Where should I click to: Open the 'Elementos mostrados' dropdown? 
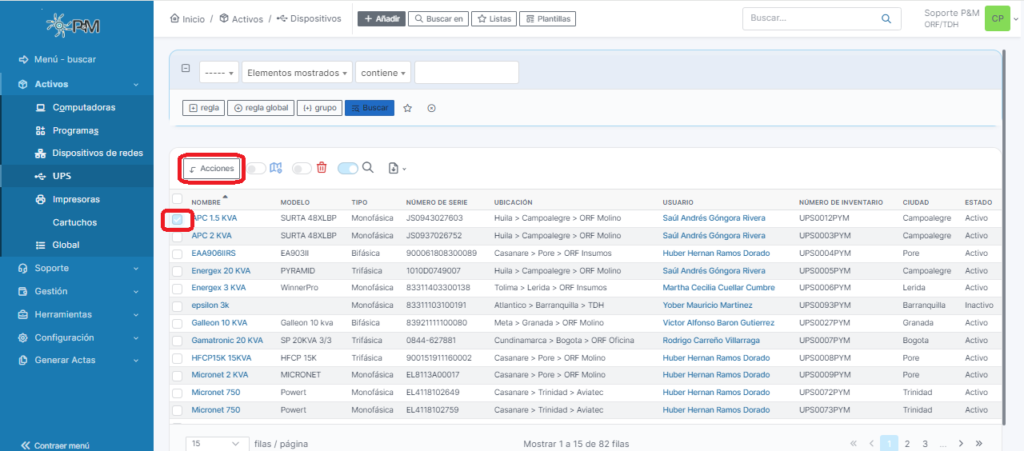297,73
